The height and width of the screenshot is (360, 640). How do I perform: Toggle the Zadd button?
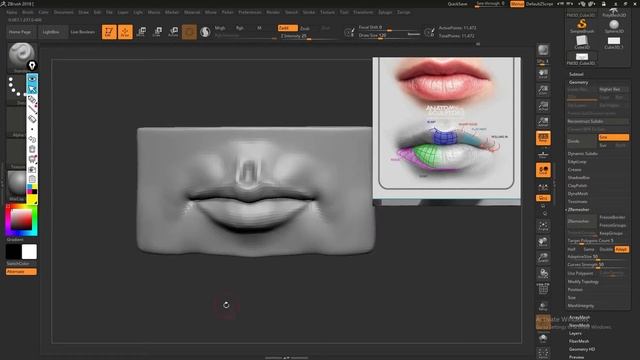[287, 28]
